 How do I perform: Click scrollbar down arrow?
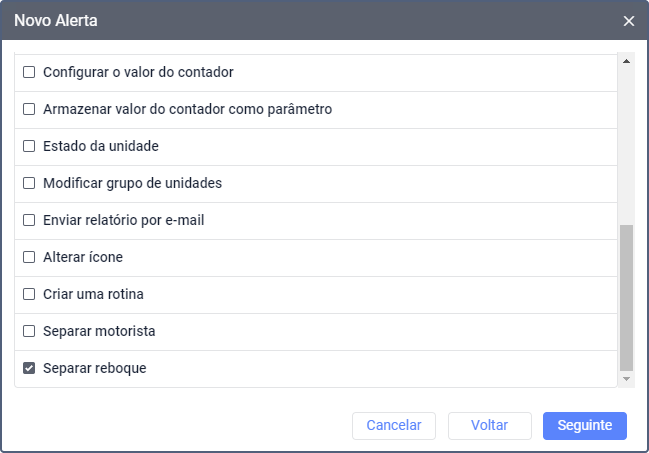point(627,379)
